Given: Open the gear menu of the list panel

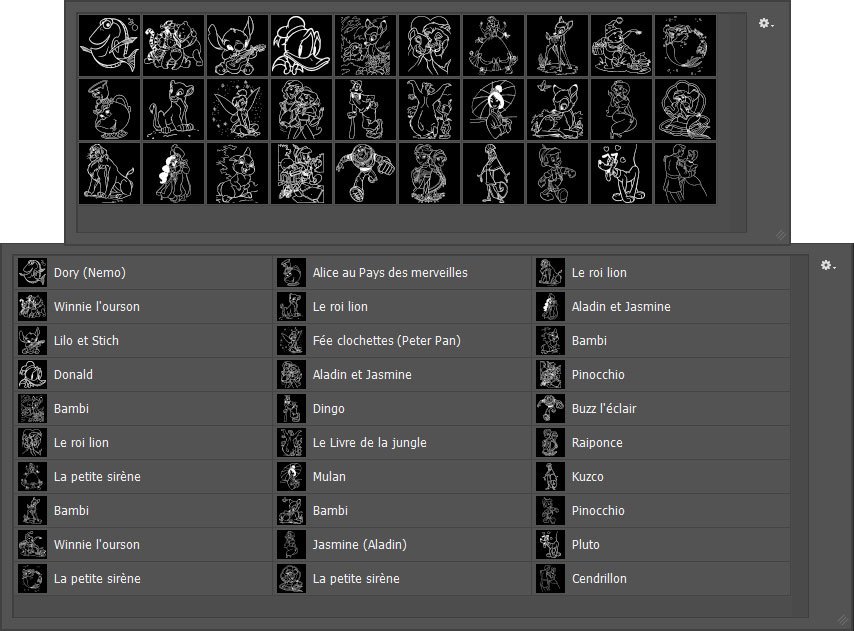Looking at the screenshot, I should tap(826, 265).
